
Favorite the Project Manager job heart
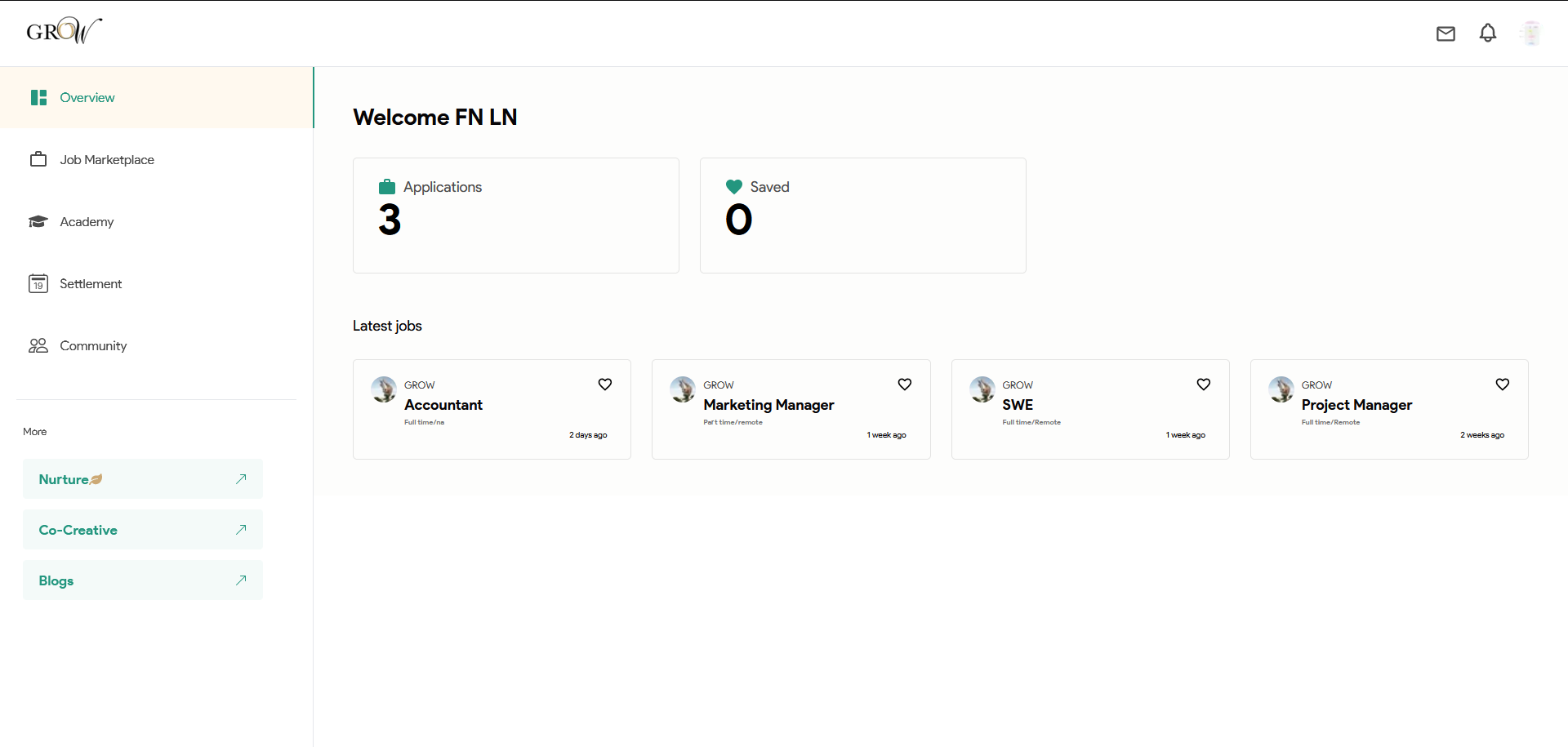coord(1503,385)
